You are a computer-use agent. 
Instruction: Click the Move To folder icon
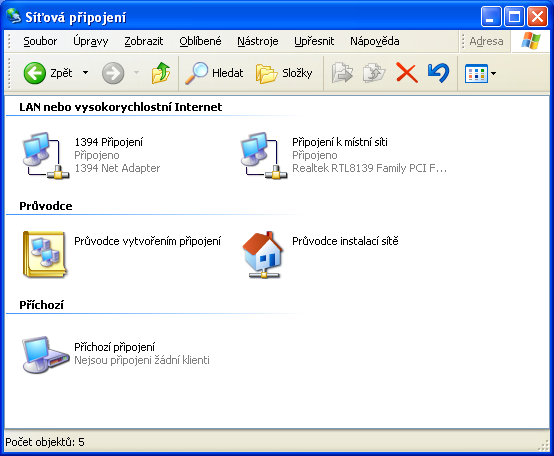click(x=342, y=73)
